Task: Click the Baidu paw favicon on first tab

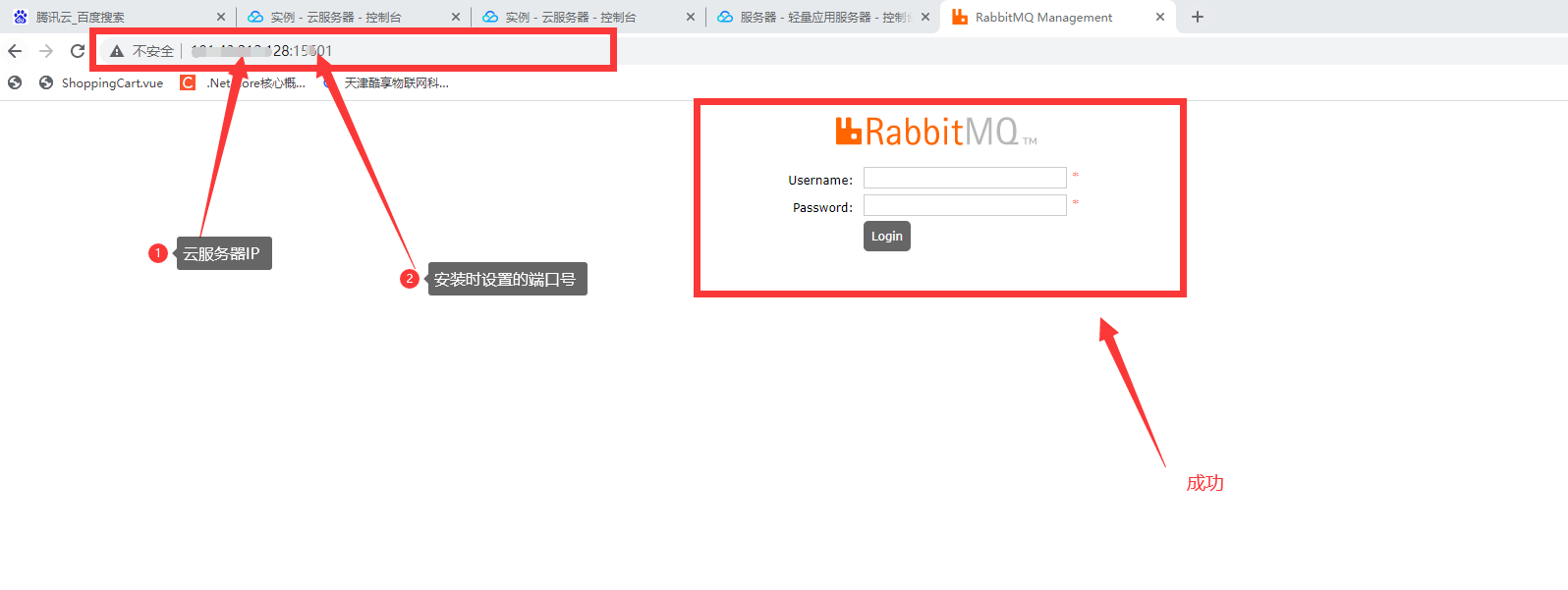Action: pos(20,17)
